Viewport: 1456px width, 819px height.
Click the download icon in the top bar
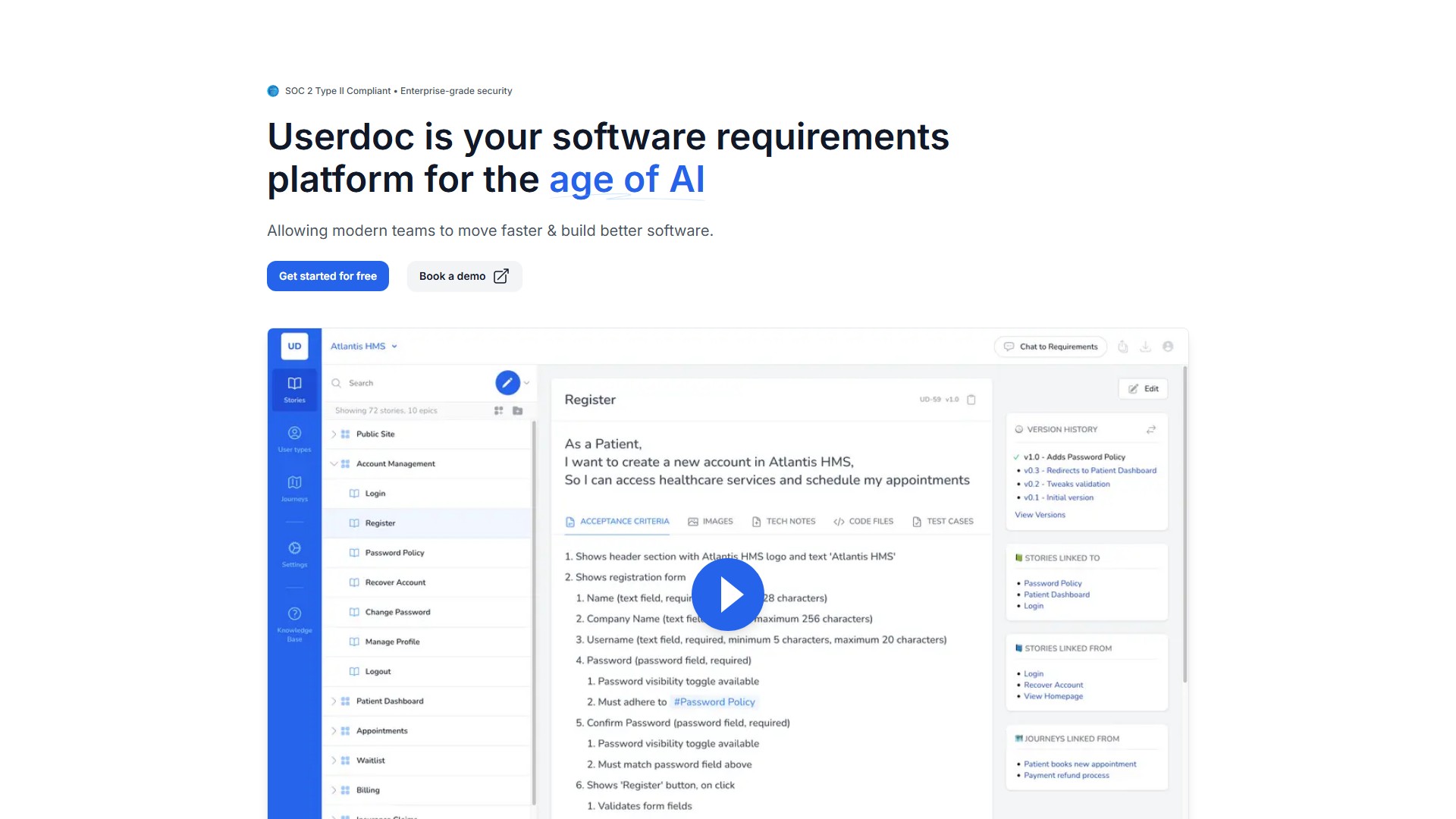tap(1145, 346)
